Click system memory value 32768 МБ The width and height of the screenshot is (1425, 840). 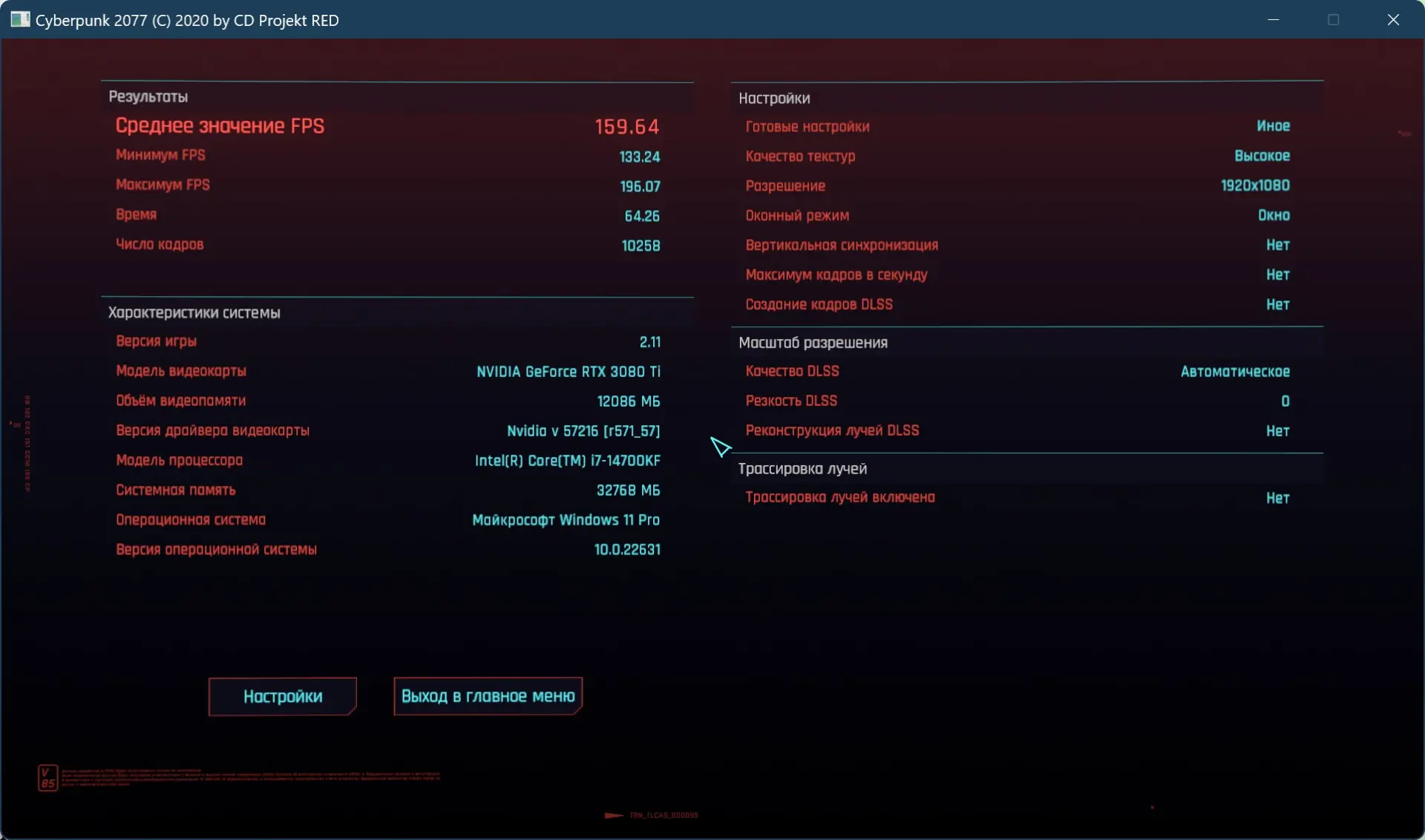pyautogui.click(x=629, y=490)
